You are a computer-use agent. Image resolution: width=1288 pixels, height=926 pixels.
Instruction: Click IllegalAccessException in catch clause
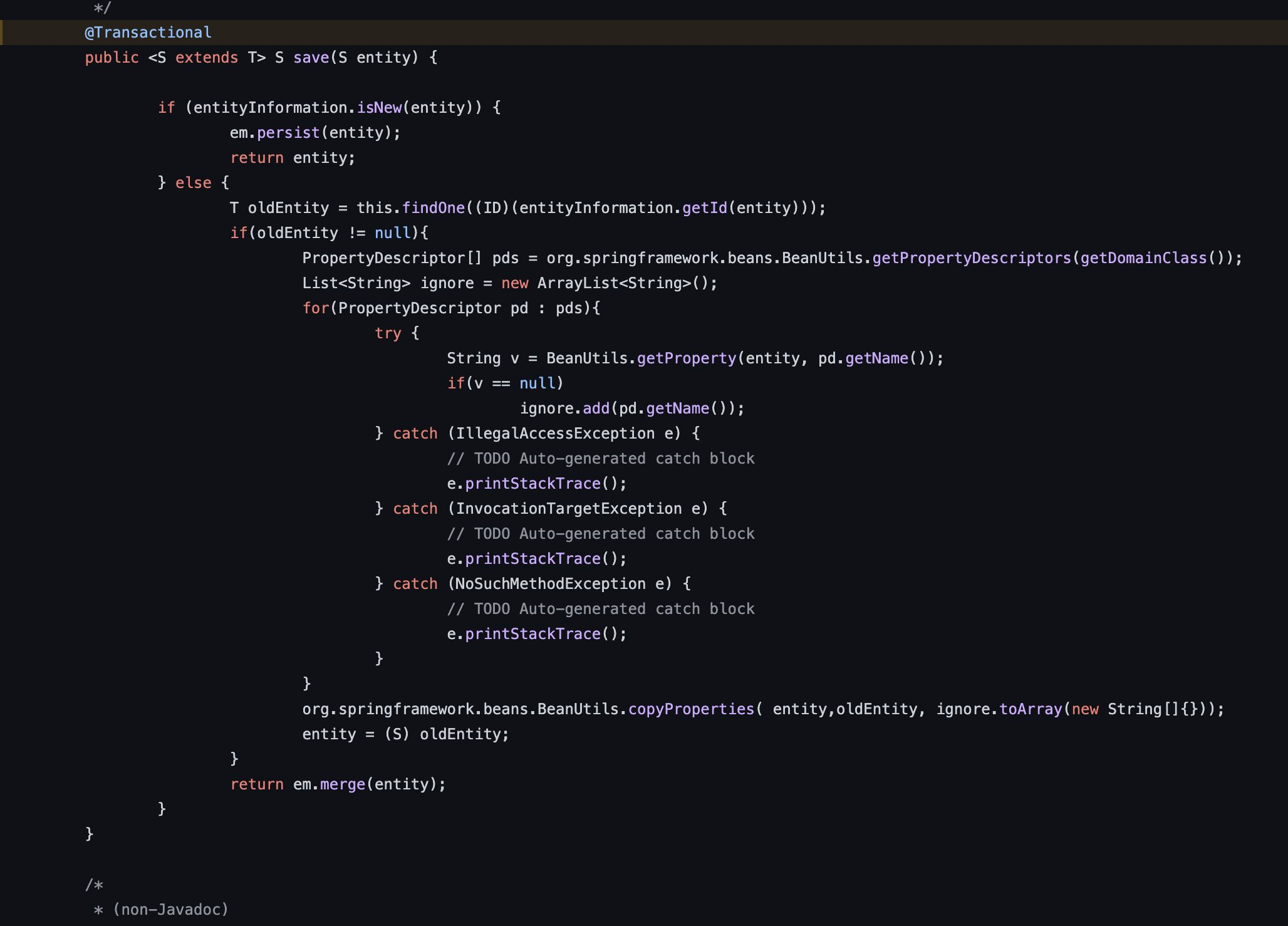point(555,434)
